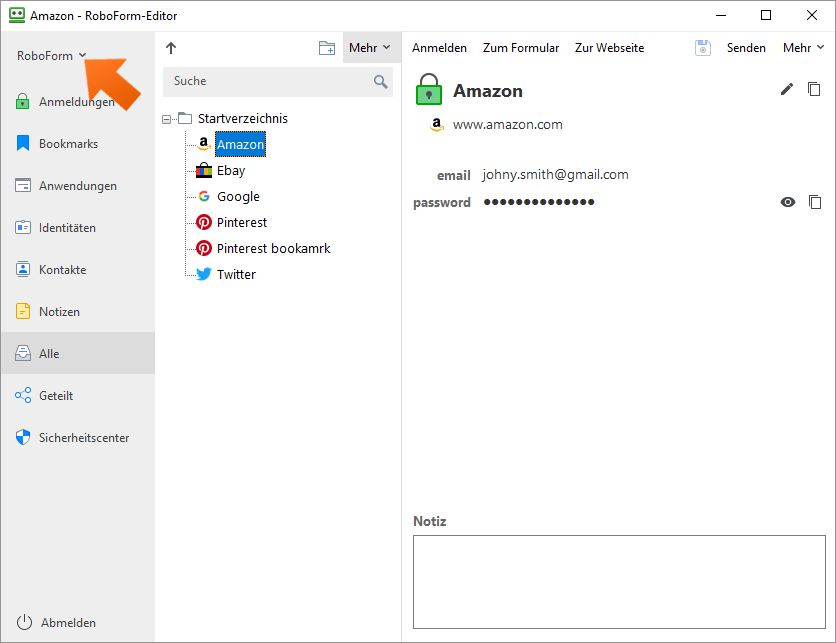Click the Pinterest bookamrk icon
The image size is (836, 643).
[204, 248]
